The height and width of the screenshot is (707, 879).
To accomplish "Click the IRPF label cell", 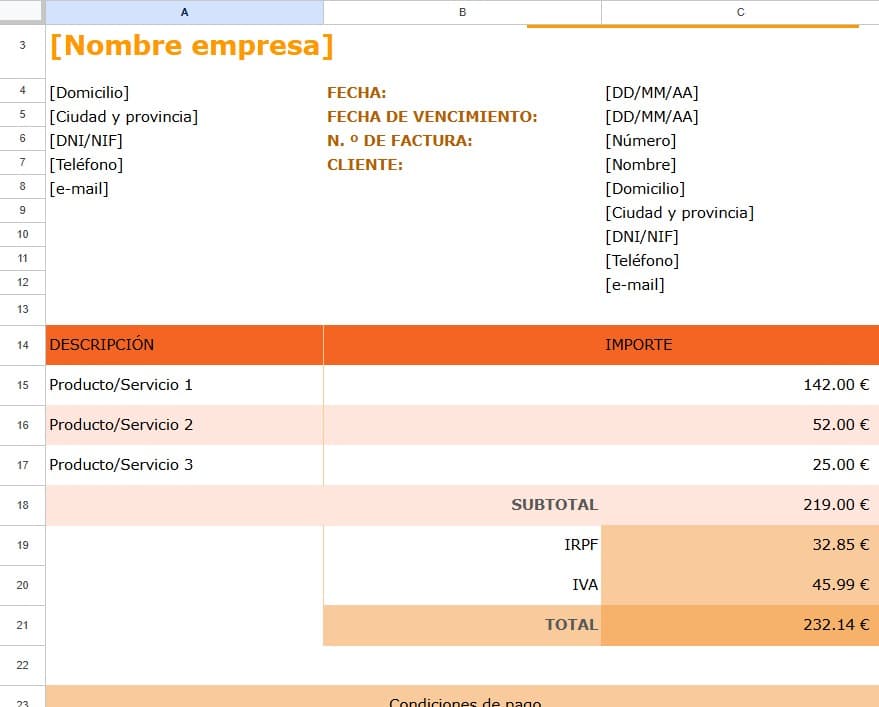I will [x=462, y=545].
